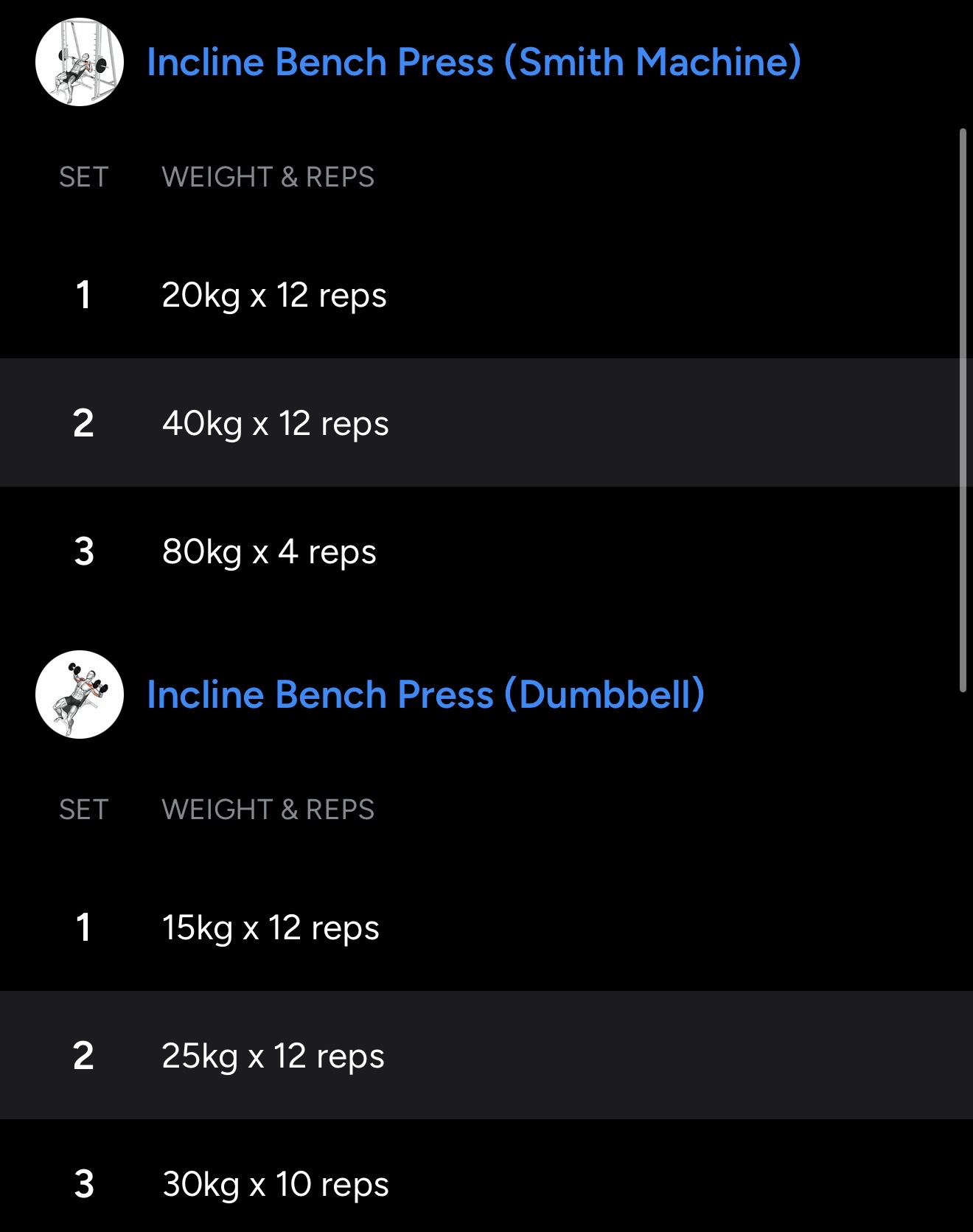The height and width of the screenshot is (1232, 973).
Task: Open Incline Bench Press (Smith Machine) title
Action: pyautogui.click(x=473, y=62)
